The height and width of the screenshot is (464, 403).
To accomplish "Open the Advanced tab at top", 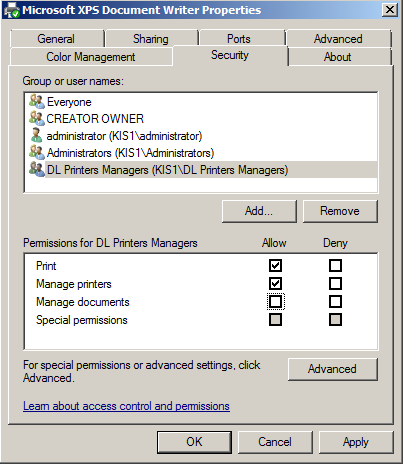I will pyautogui.click(x=338, y=39).
